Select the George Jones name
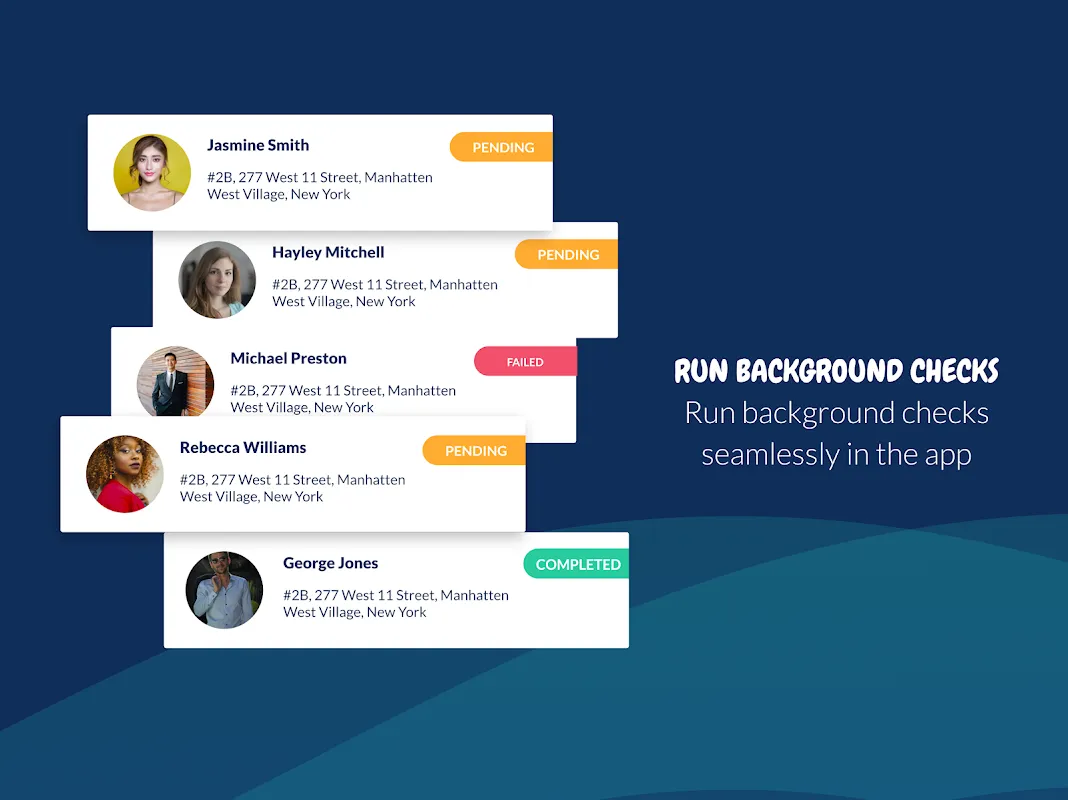Viewport: 1068px width, 800px height. click(330, 563)
